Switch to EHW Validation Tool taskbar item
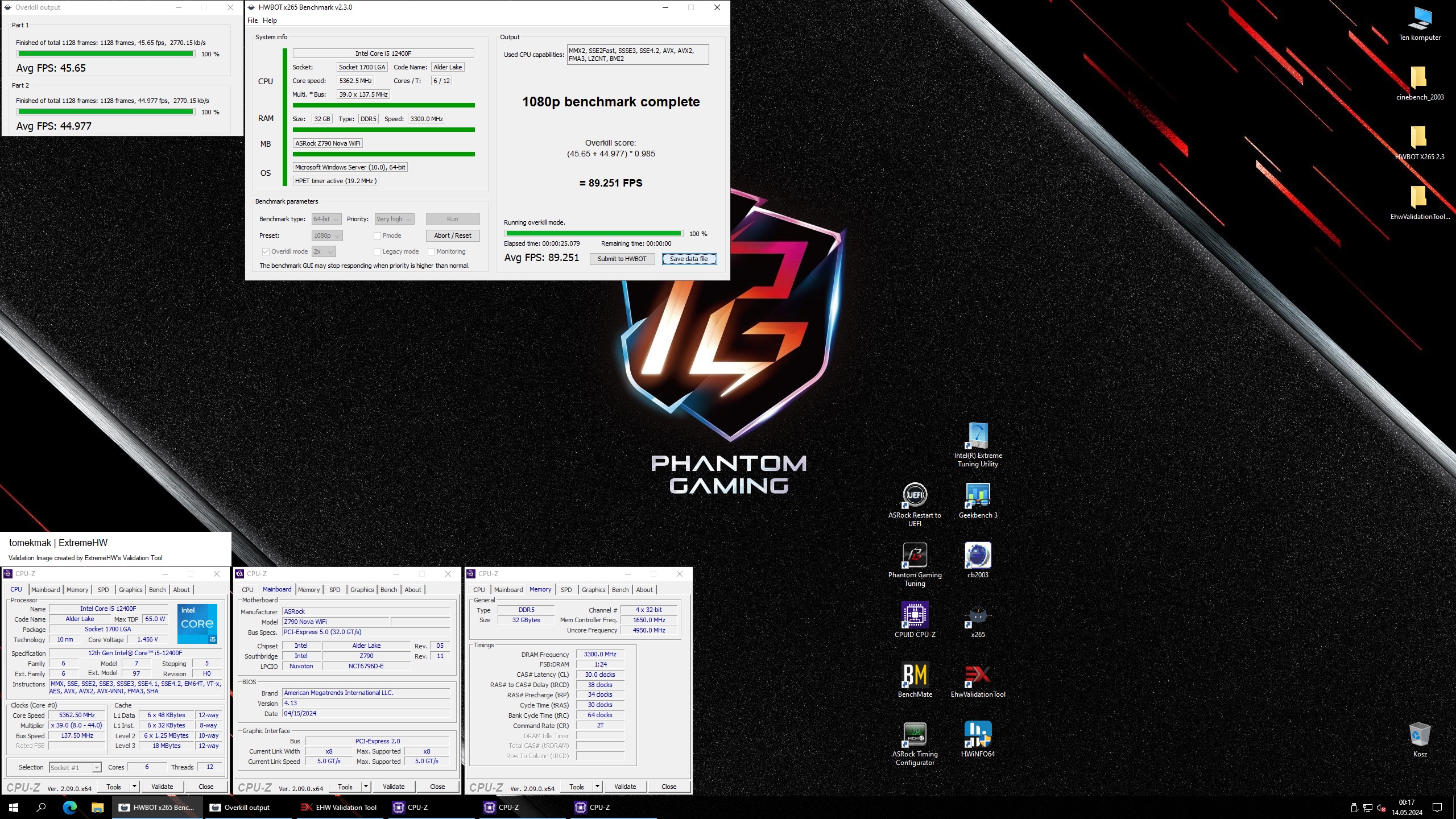Screen dimensions: 1456x819 [x=339, y=807]
